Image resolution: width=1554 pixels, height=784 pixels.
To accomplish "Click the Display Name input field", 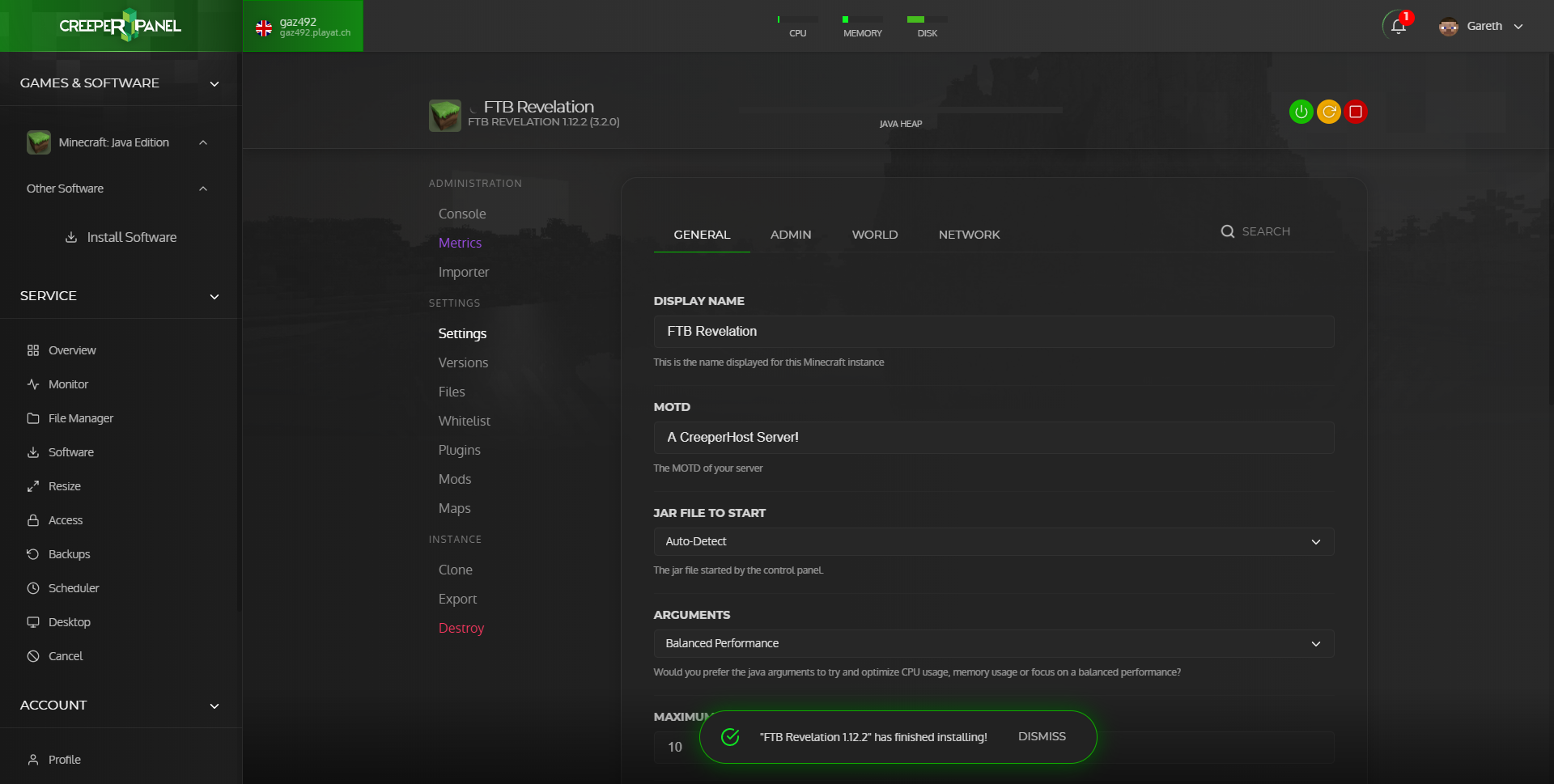I will tap(994, 332).
